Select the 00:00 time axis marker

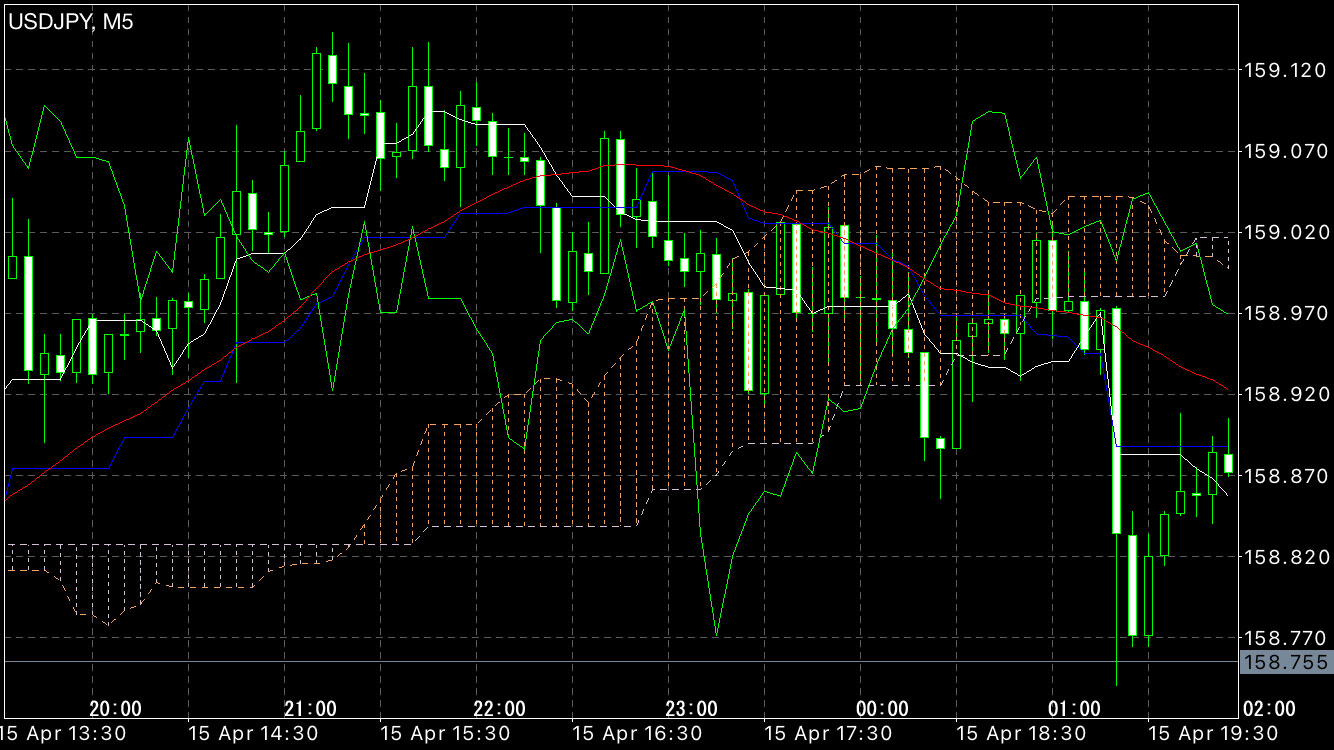(883, 709)
